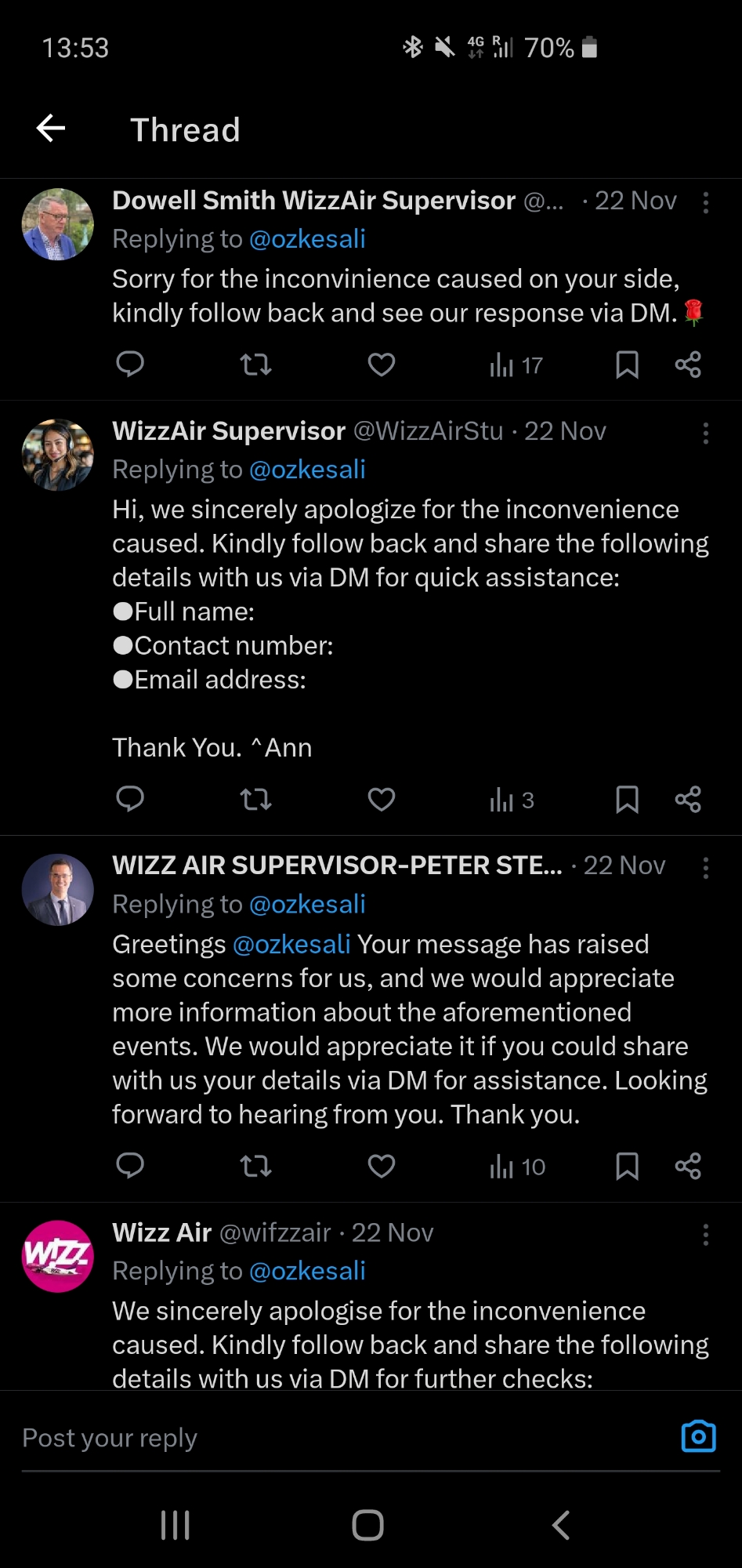
Task: Open more options for Dowell Smith tweet
Action: (x=706, y=203)
